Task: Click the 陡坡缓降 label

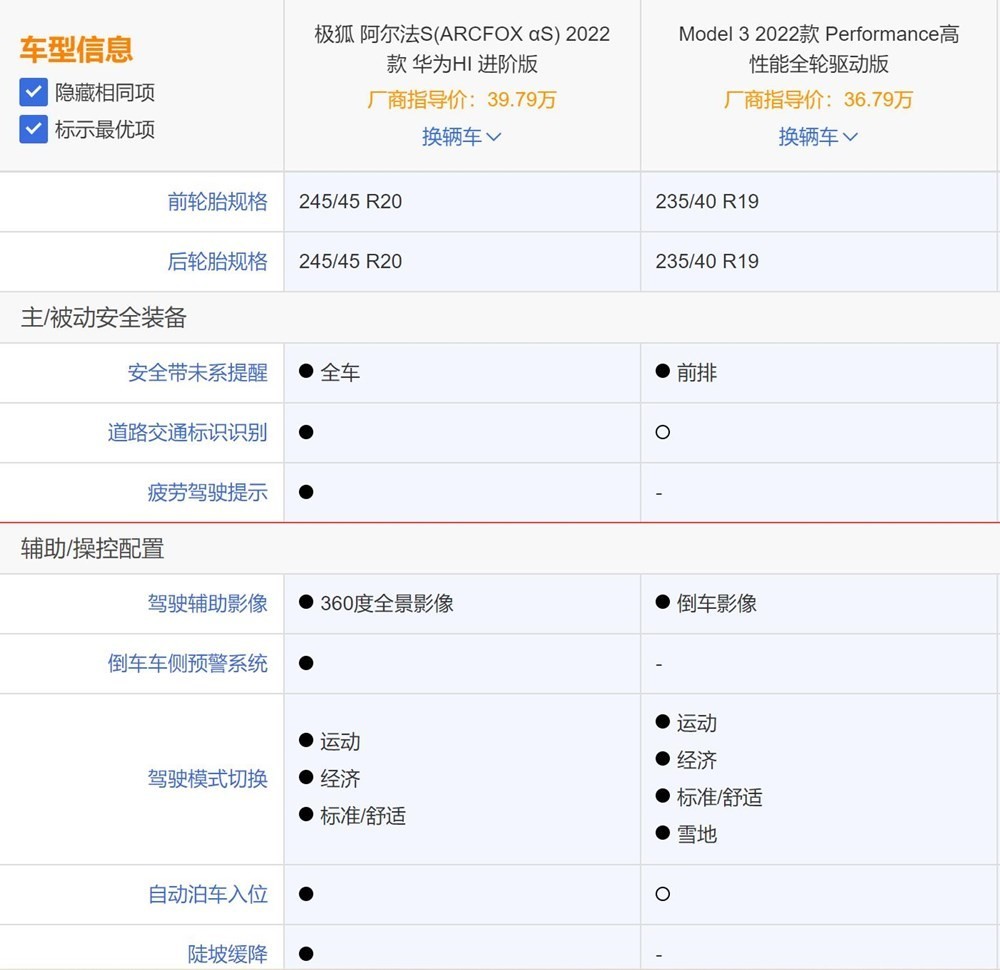Action: tap(227, 954)
